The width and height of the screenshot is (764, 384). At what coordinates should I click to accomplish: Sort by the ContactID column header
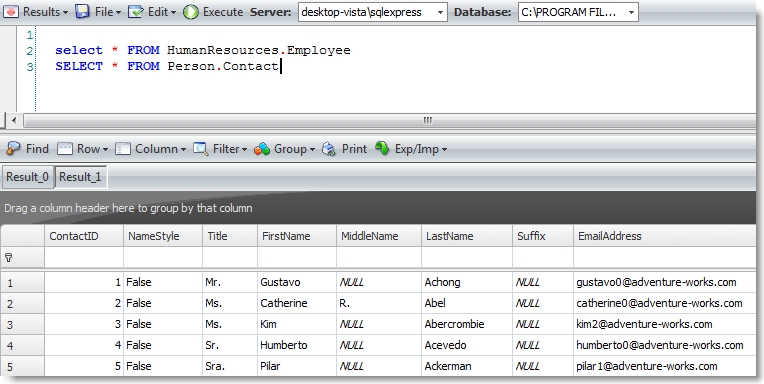click(x=84, y=236)
